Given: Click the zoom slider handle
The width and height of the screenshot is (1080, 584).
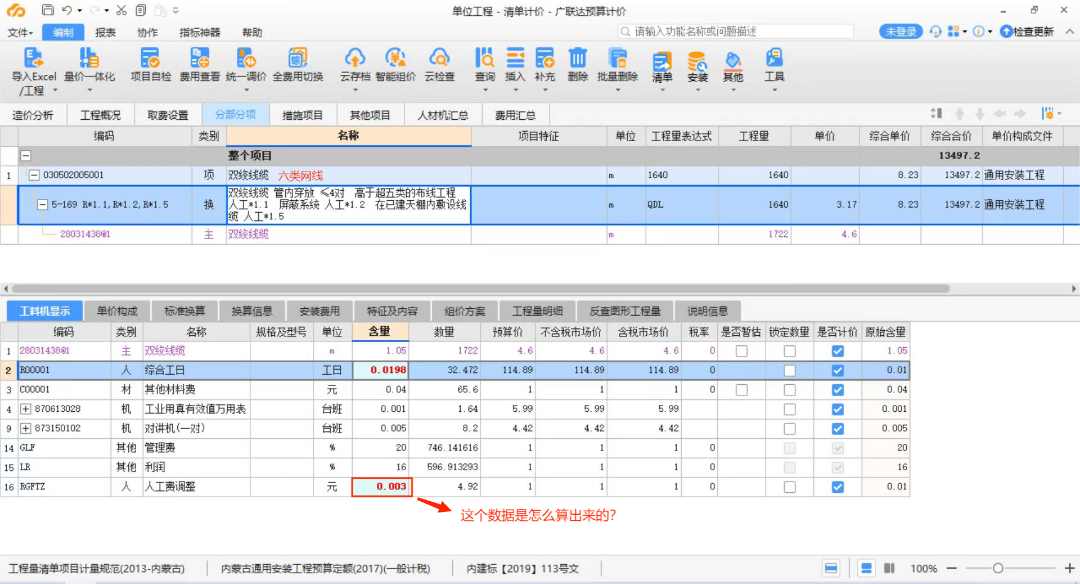Looking at the screenshot, I should [997, 568].
